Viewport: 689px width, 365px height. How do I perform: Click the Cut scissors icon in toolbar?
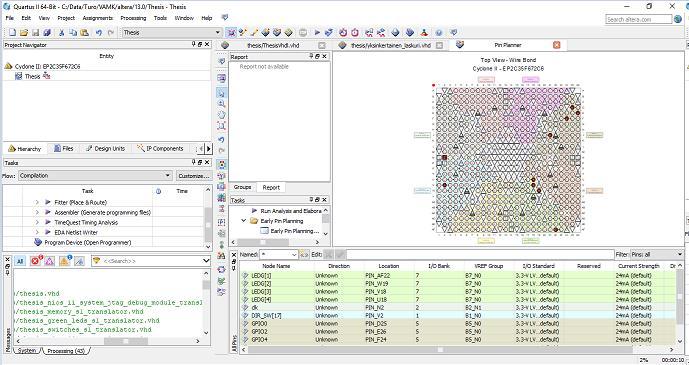coord(61,33)
